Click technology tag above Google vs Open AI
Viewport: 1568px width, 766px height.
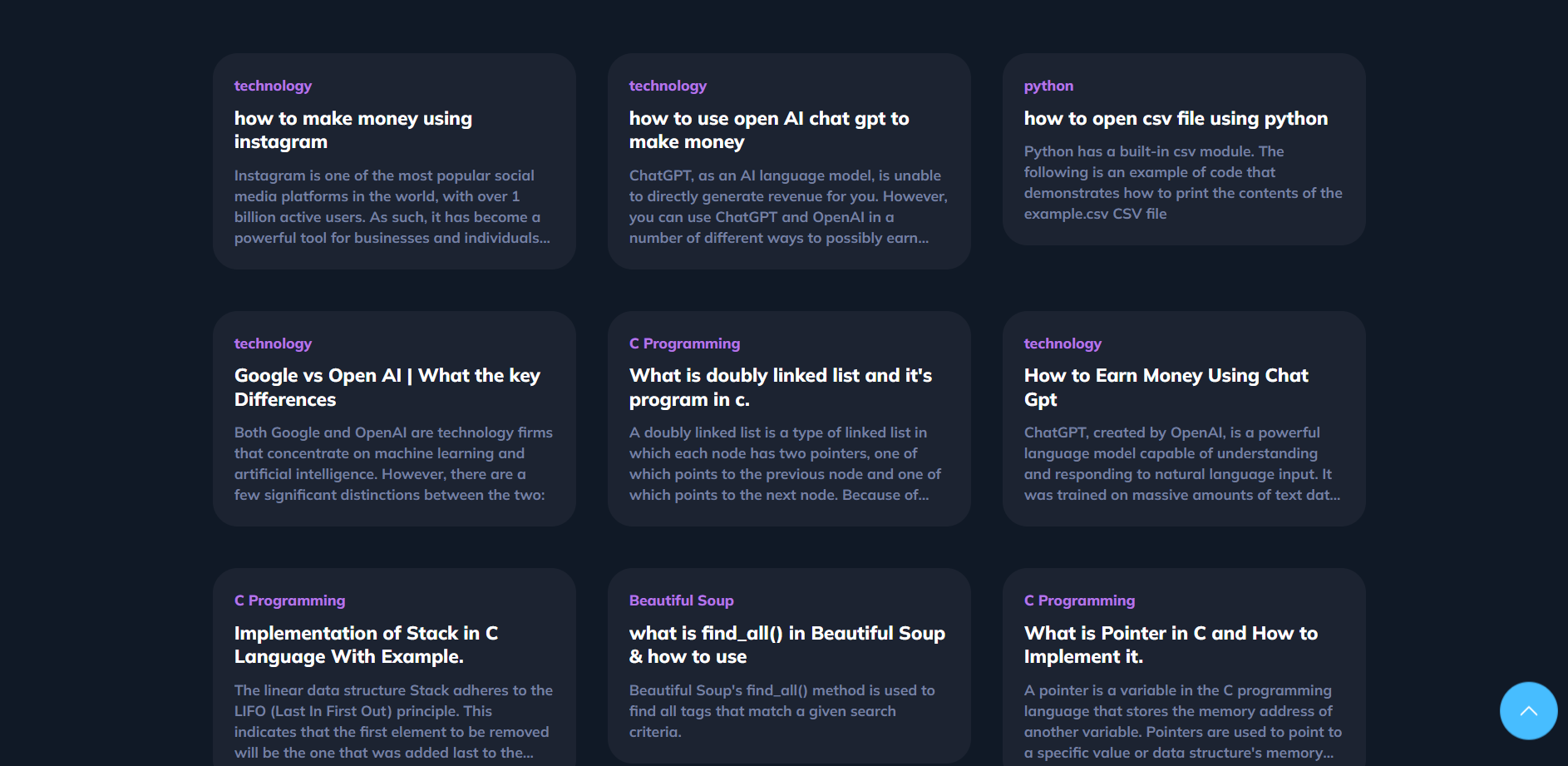pos(273,343)
